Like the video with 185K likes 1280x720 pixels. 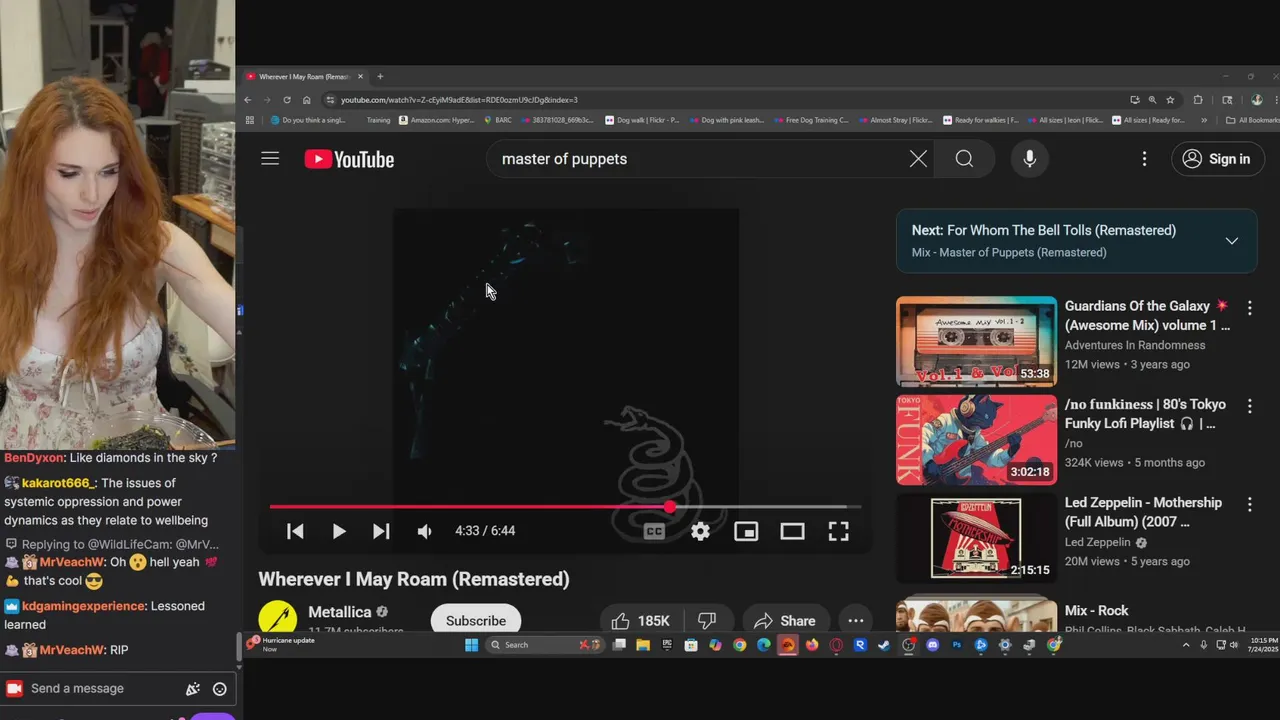[x=640, y=621]
